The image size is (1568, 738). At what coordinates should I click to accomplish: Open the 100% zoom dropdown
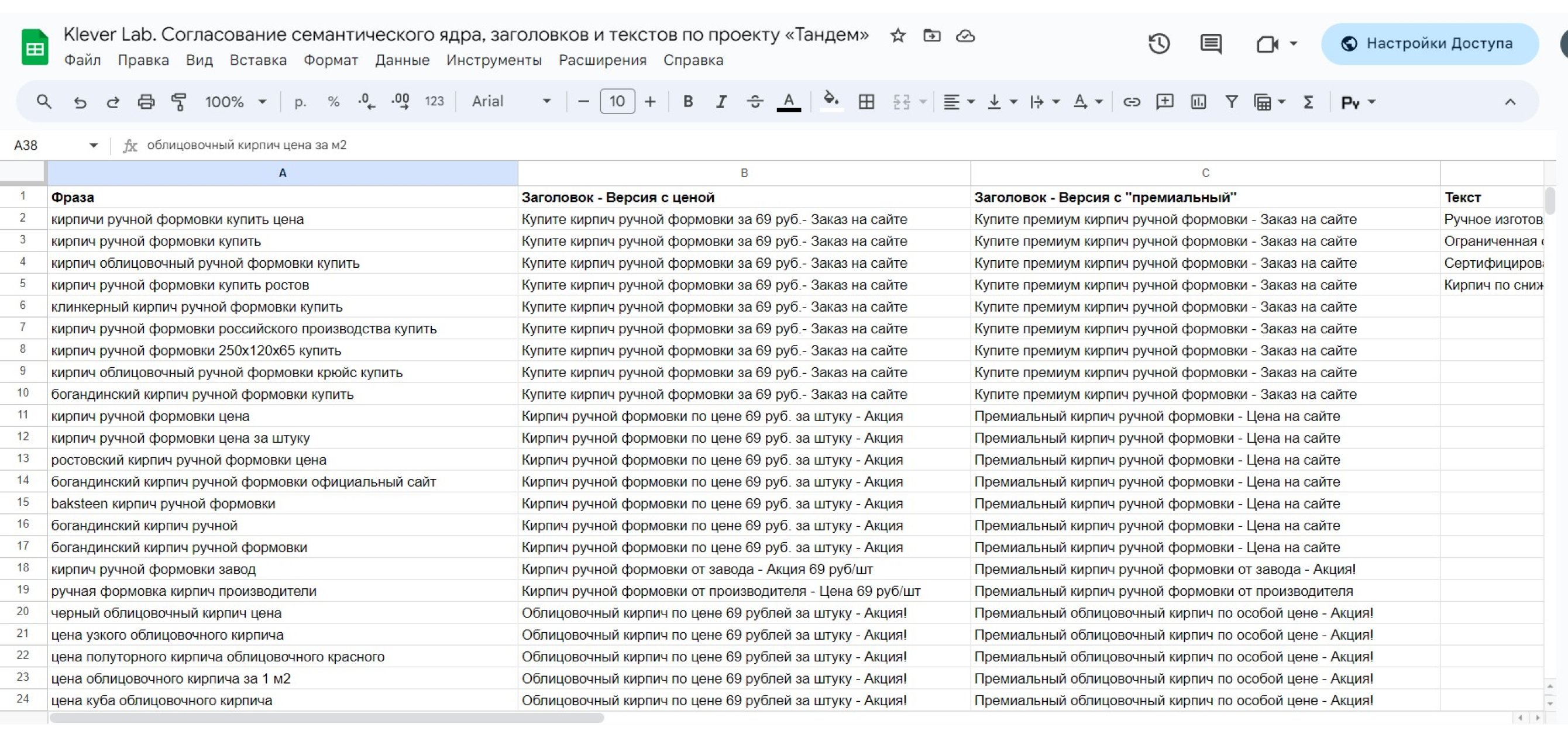[236, 102]
